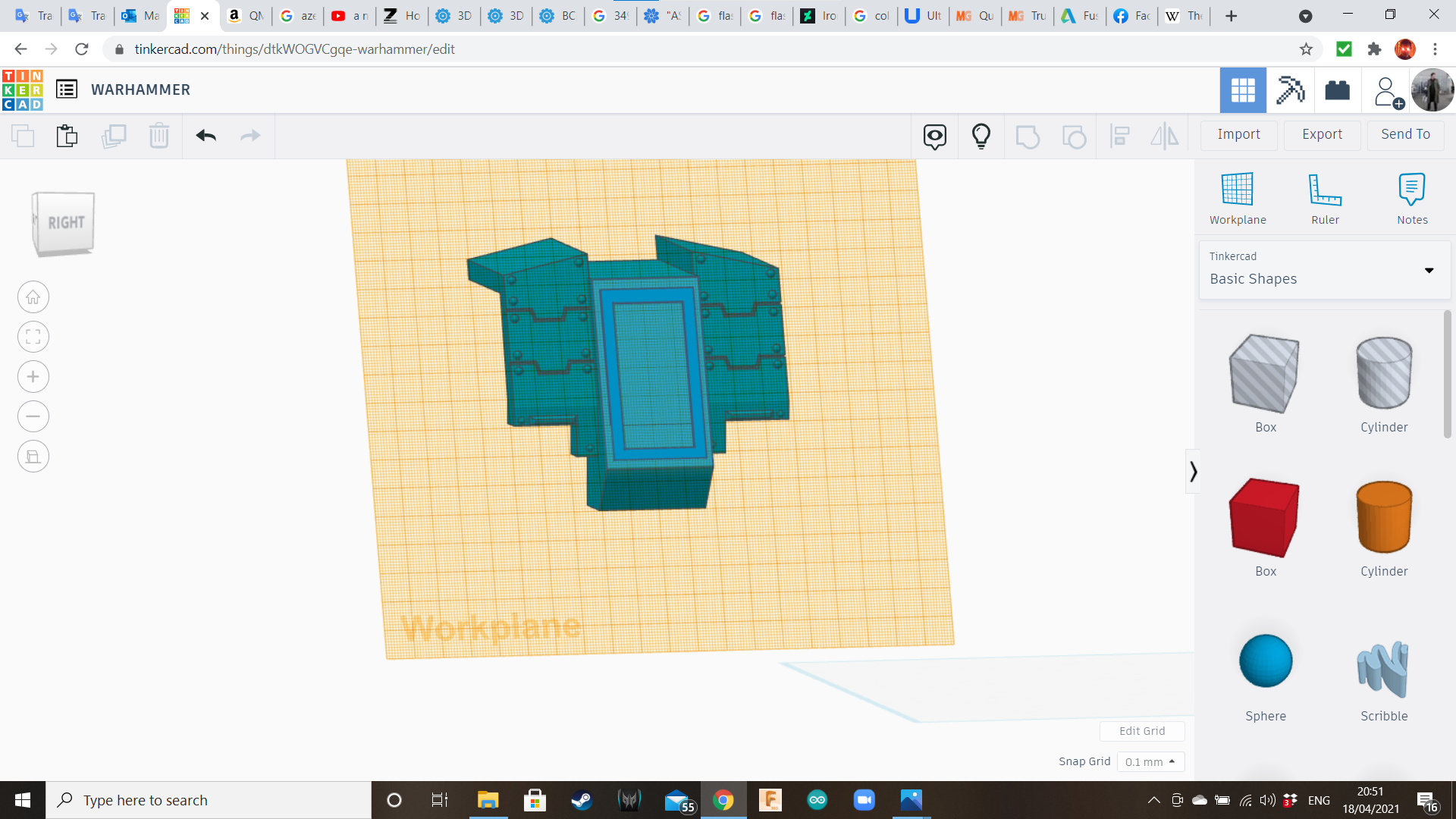The width and height of the screenshot is (1456, 819).
Task: Click the Import button
Action: (x=1238, y=134)
